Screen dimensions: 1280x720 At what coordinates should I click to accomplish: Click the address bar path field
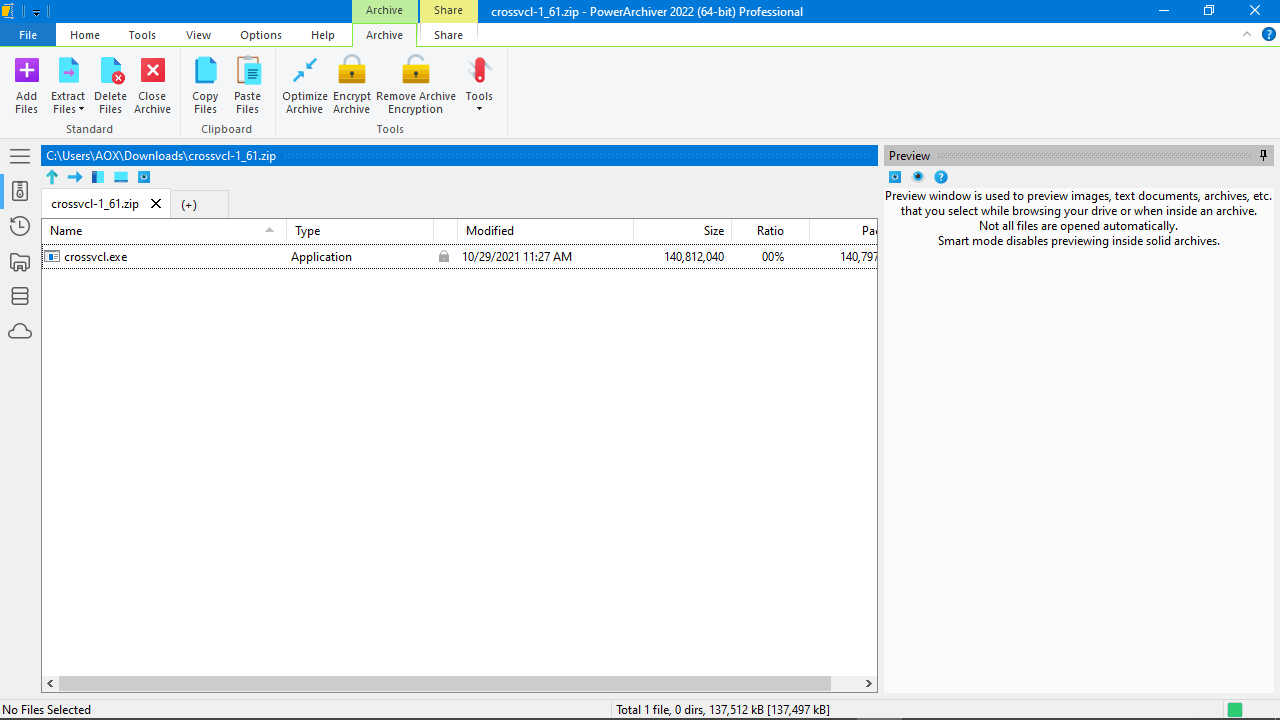459,156
